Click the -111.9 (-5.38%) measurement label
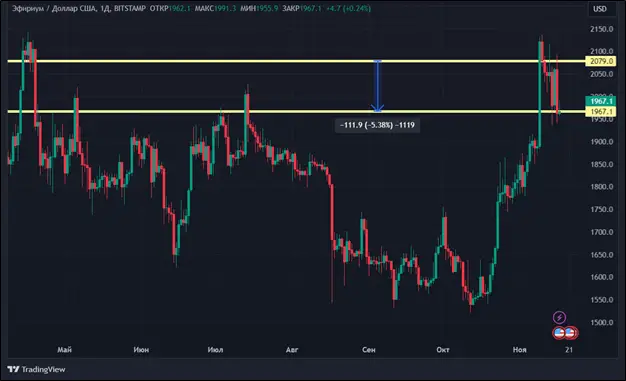This screenshot has height=381, width=626. pyautogui.click(x=377, y=125)
